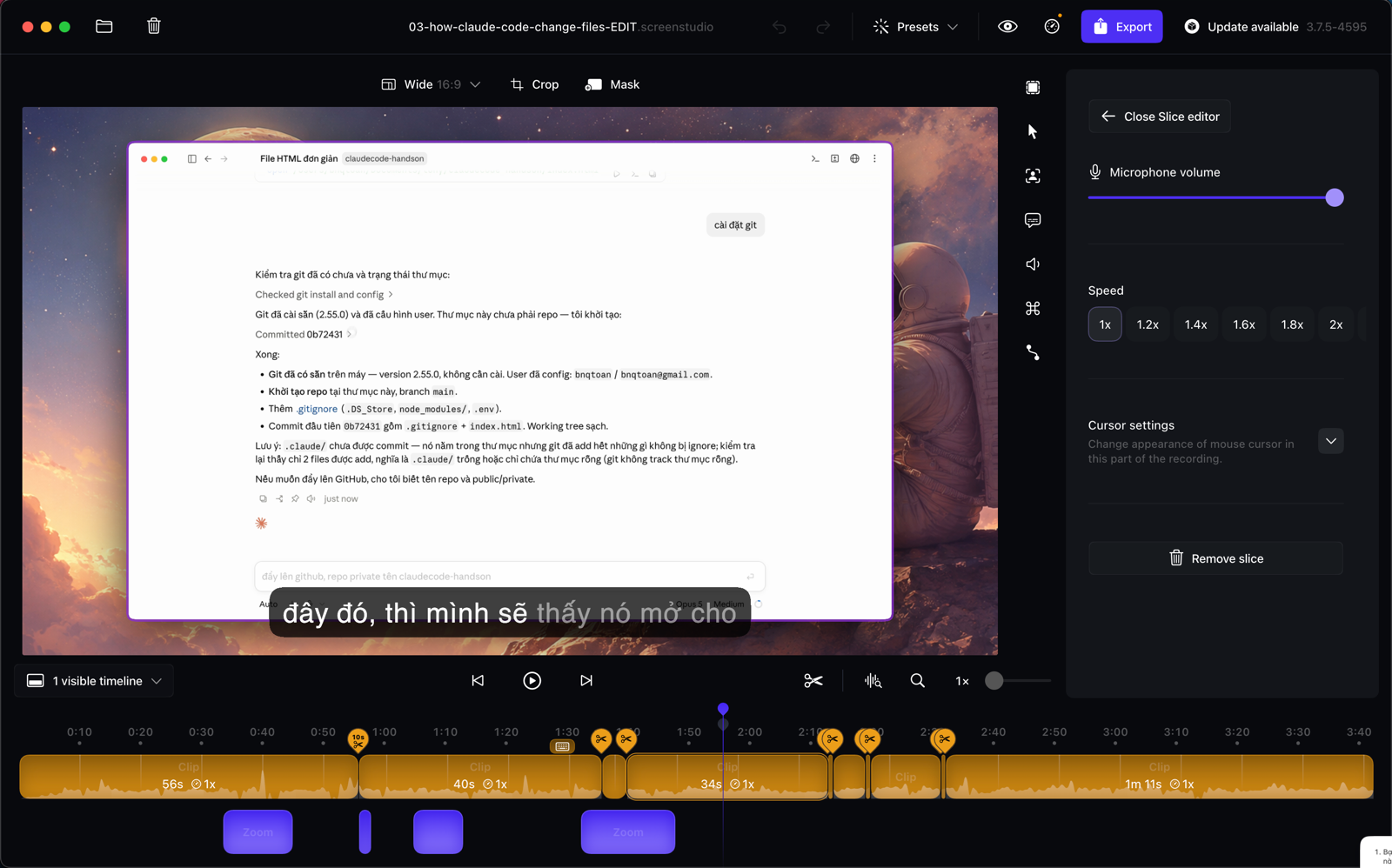Click the 1x playback speed label
The height and width of the screenshot is (868, 1392).
(962, 681)
